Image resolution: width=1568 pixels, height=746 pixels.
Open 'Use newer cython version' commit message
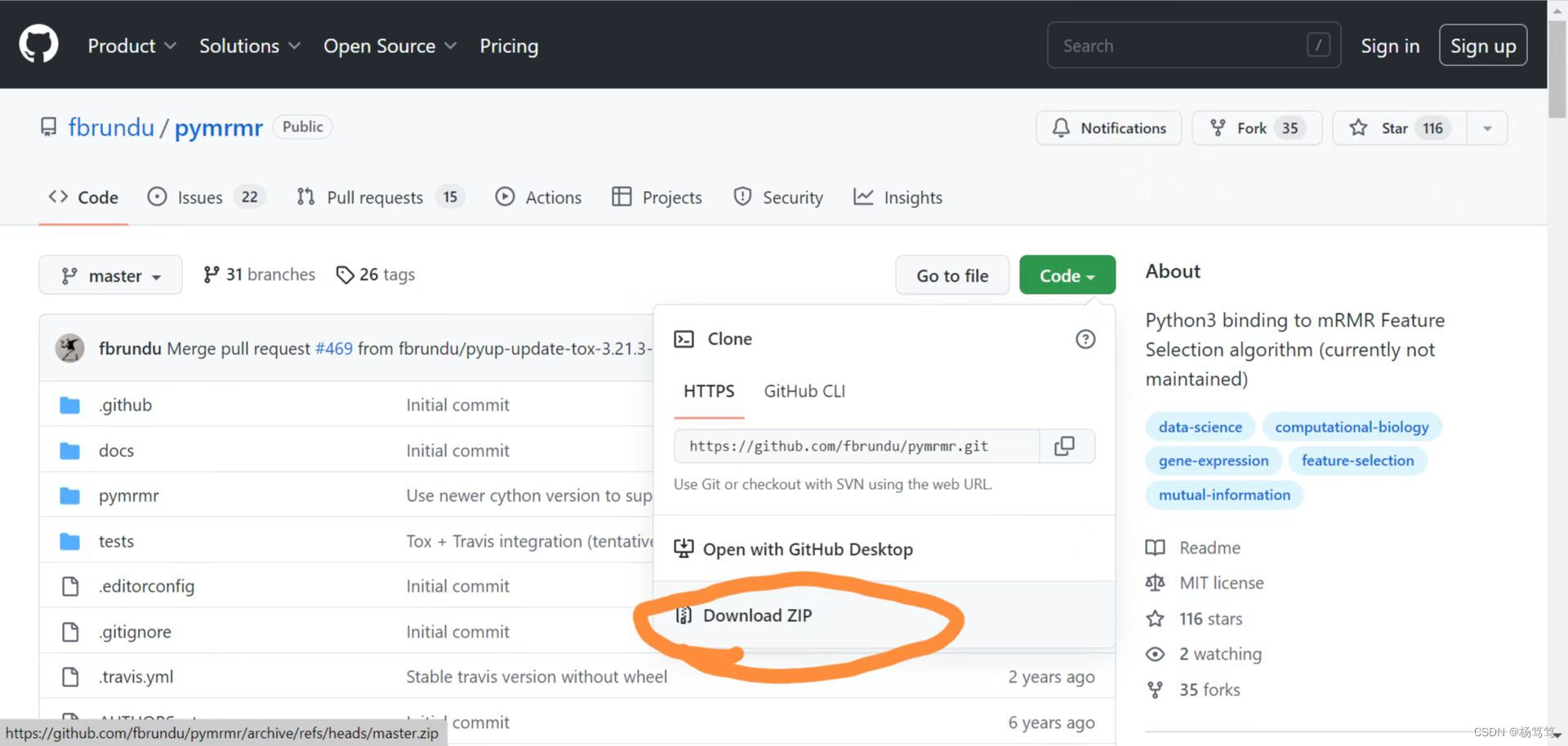point(529,495)
